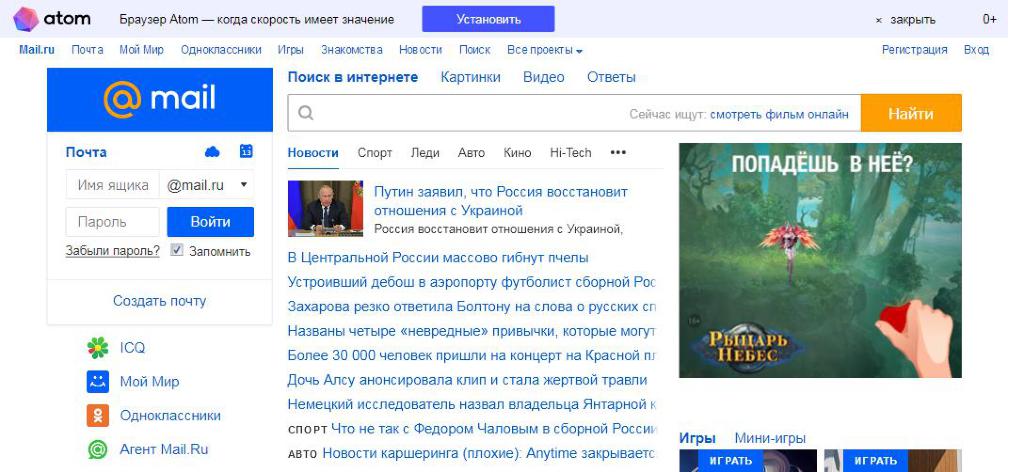The width and height of the screenshot is (1024, 472).
Task: Open Знакомства in top navigation
Action: click(x=352, y=50)
